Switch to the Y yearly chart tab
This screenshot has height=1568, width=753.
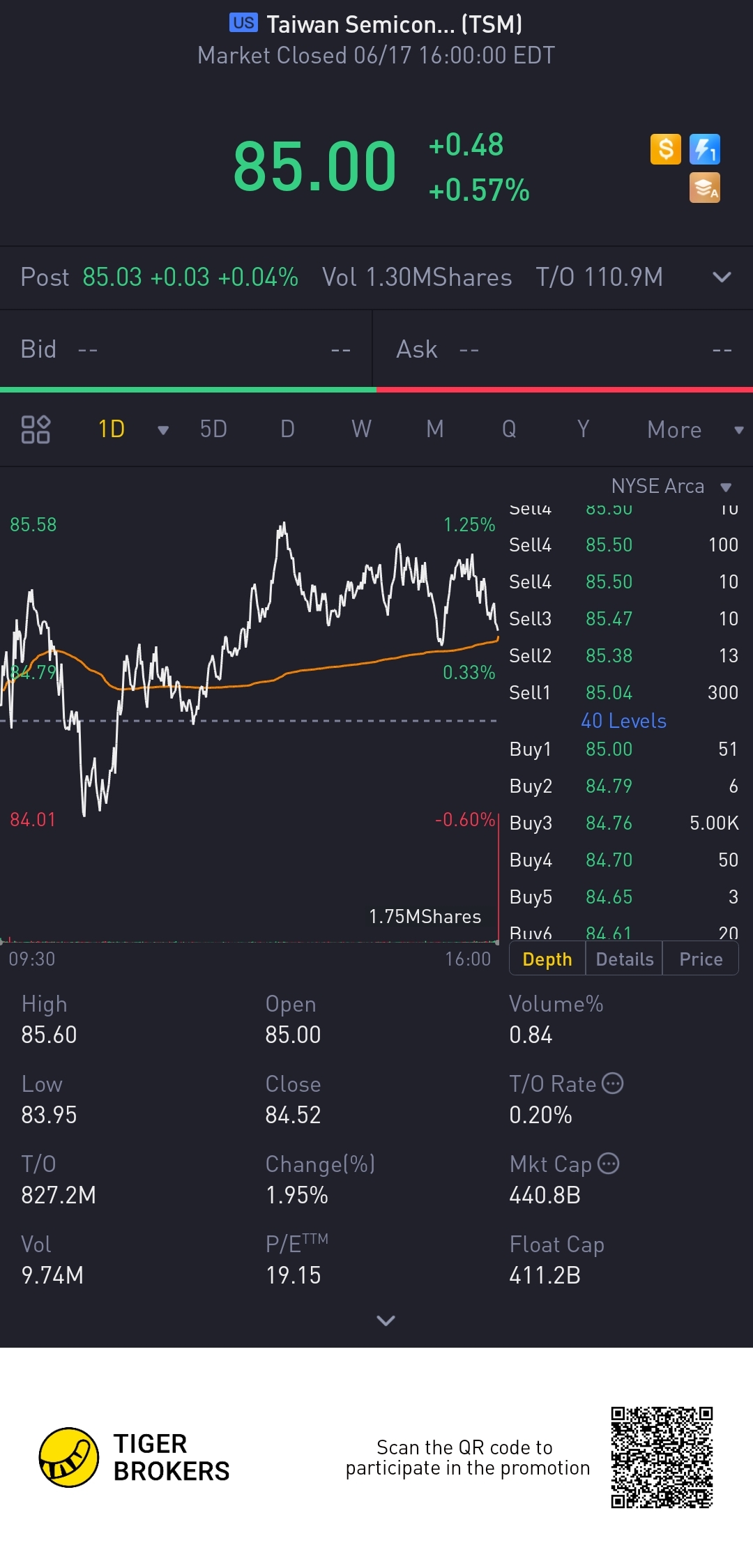pos(583,429)
